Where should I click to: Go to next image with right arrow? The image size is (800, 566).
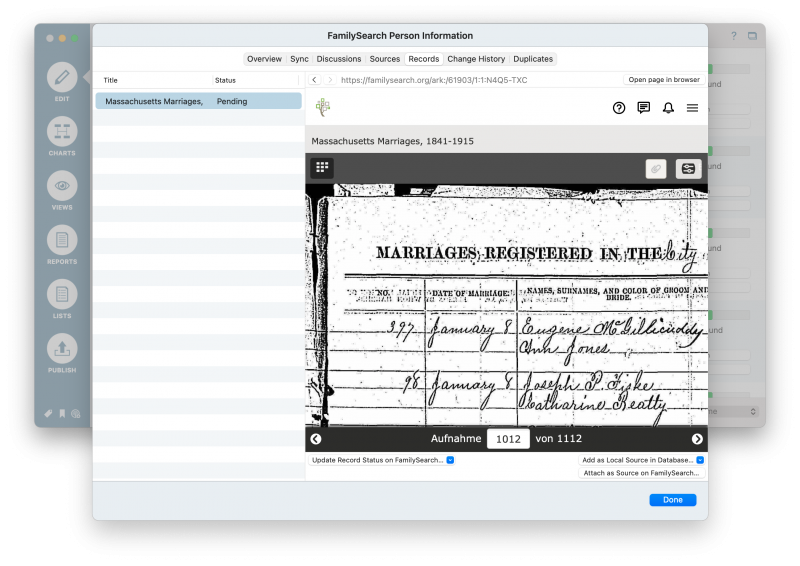coord(697,439)
